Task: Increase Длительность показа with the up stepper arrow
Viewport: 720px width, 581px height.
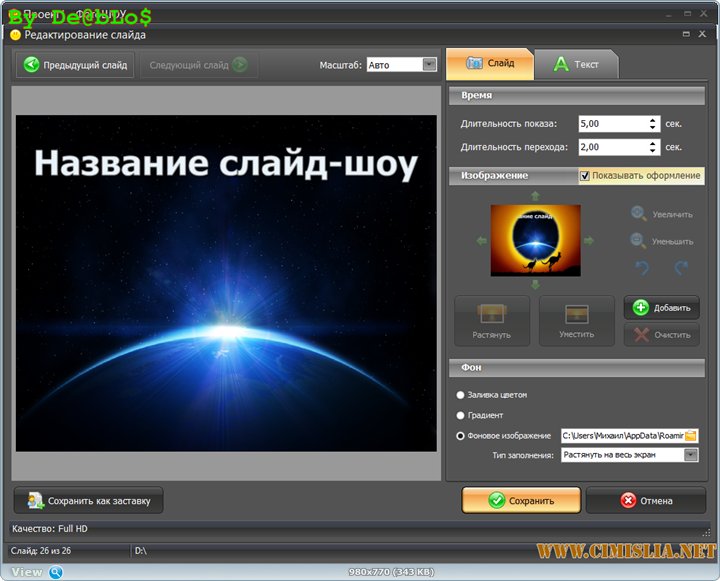Action: (653, 120)
